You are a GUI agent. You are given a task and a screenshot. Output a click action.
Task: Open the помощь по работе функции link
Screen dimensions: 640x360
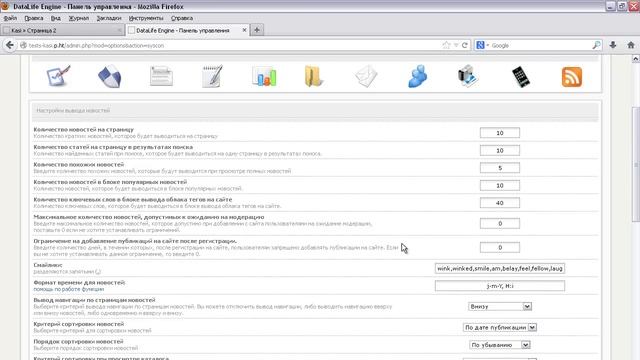[x=69, y=289]
